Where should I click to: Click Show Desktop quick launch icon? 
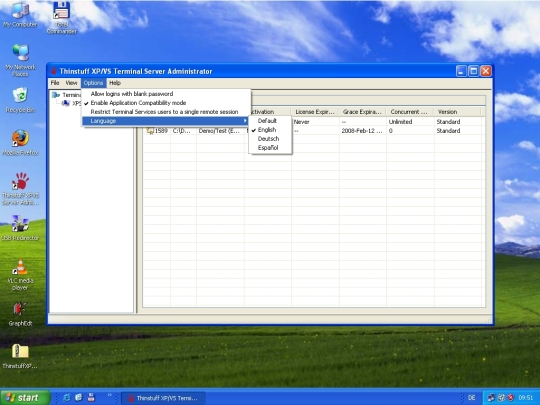pyautogui.click(x=79, y=397)
